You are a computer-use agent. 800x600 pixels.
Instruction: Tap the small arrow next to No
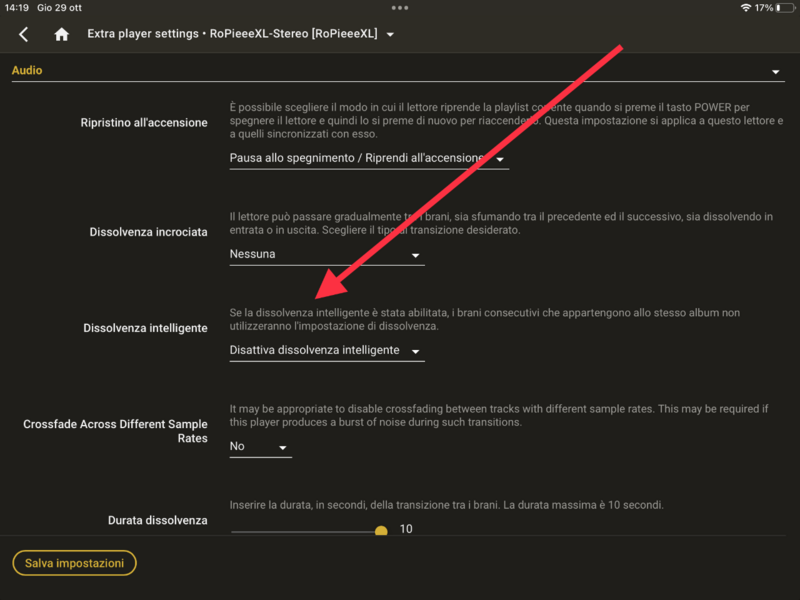[x=282, y=447]
